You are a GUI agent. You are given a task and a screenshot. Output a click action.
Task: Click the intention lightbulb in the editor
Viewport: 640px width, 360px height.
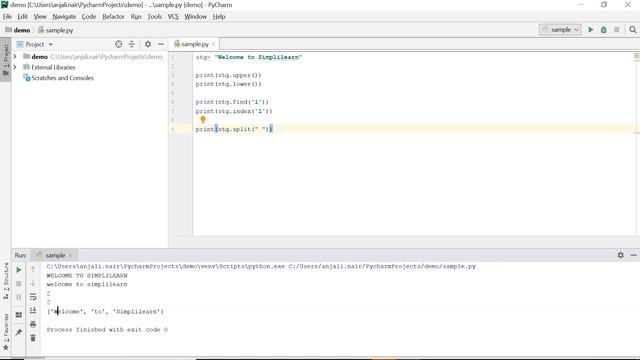pos(202,120)
